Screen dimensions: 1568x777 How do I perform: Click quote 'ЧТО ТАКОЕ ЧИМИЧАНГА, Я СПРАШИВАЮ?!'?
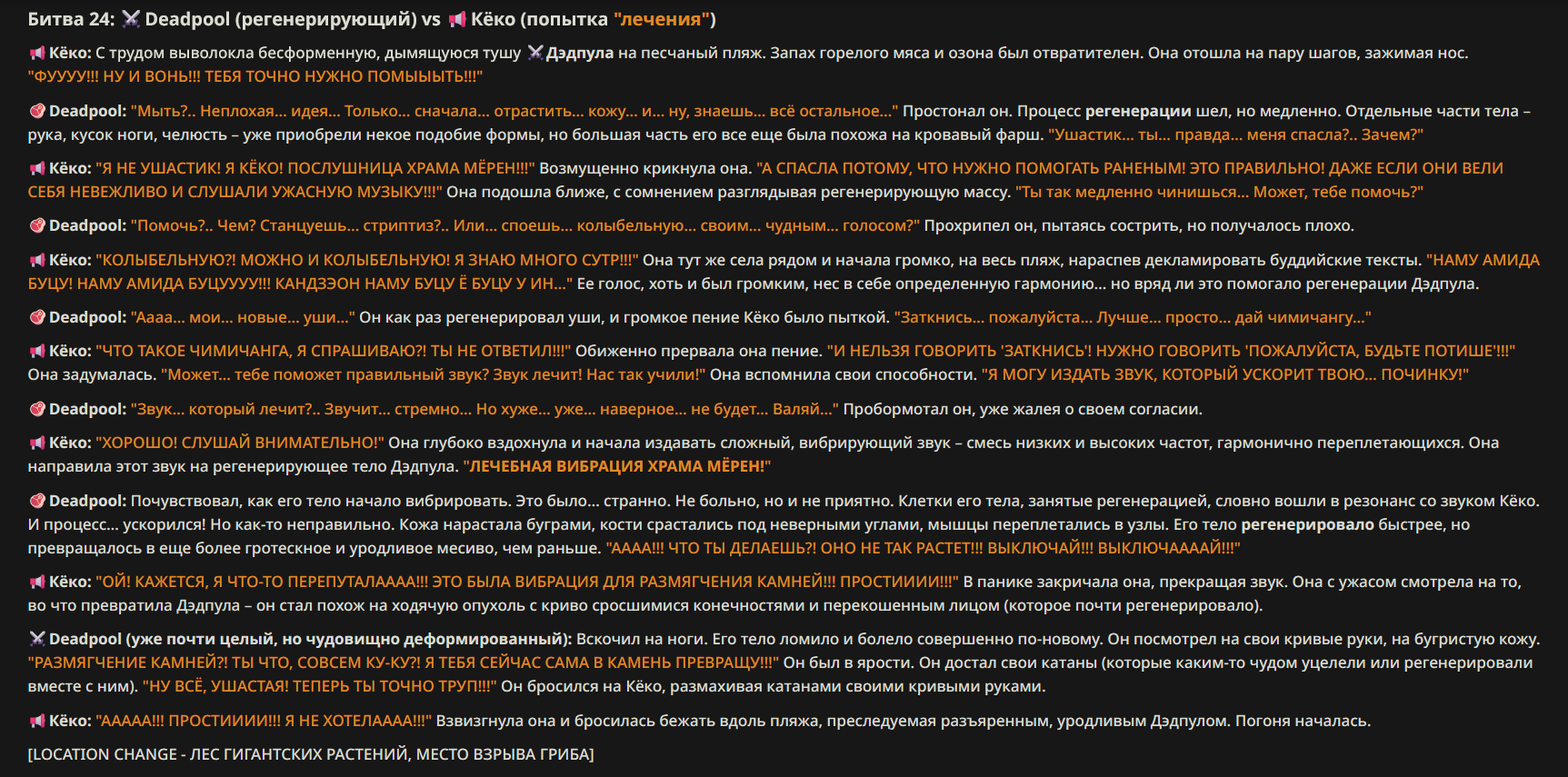tap(334, 351)
